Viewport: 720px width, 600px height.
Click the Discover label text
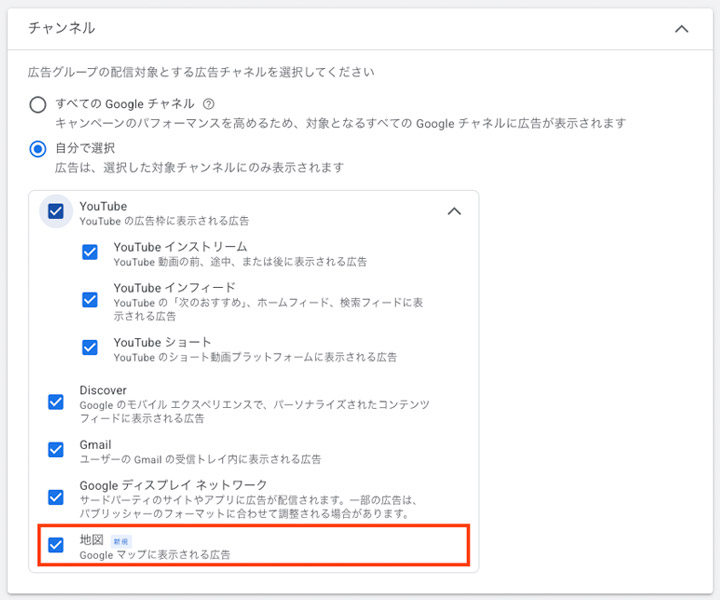coord(103,390)
